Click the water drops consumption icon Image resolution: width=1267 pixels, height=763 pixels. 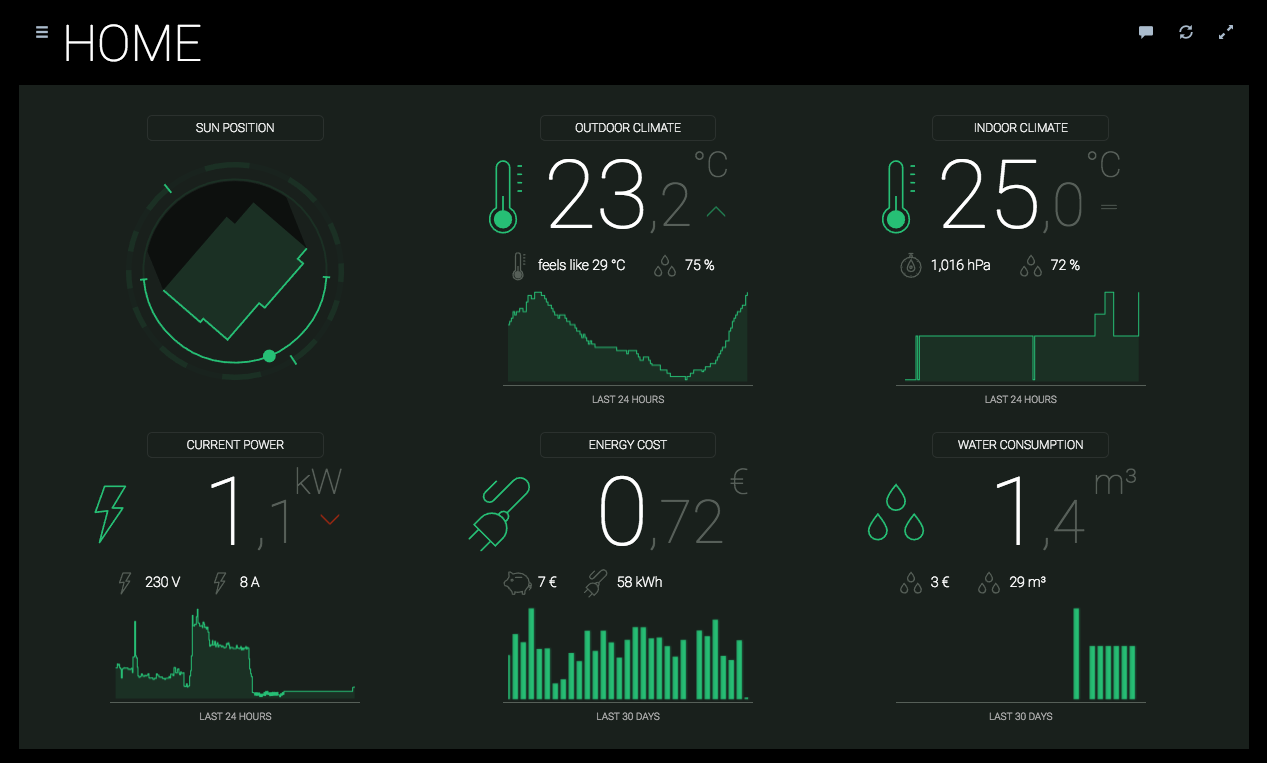coord(896,513)
